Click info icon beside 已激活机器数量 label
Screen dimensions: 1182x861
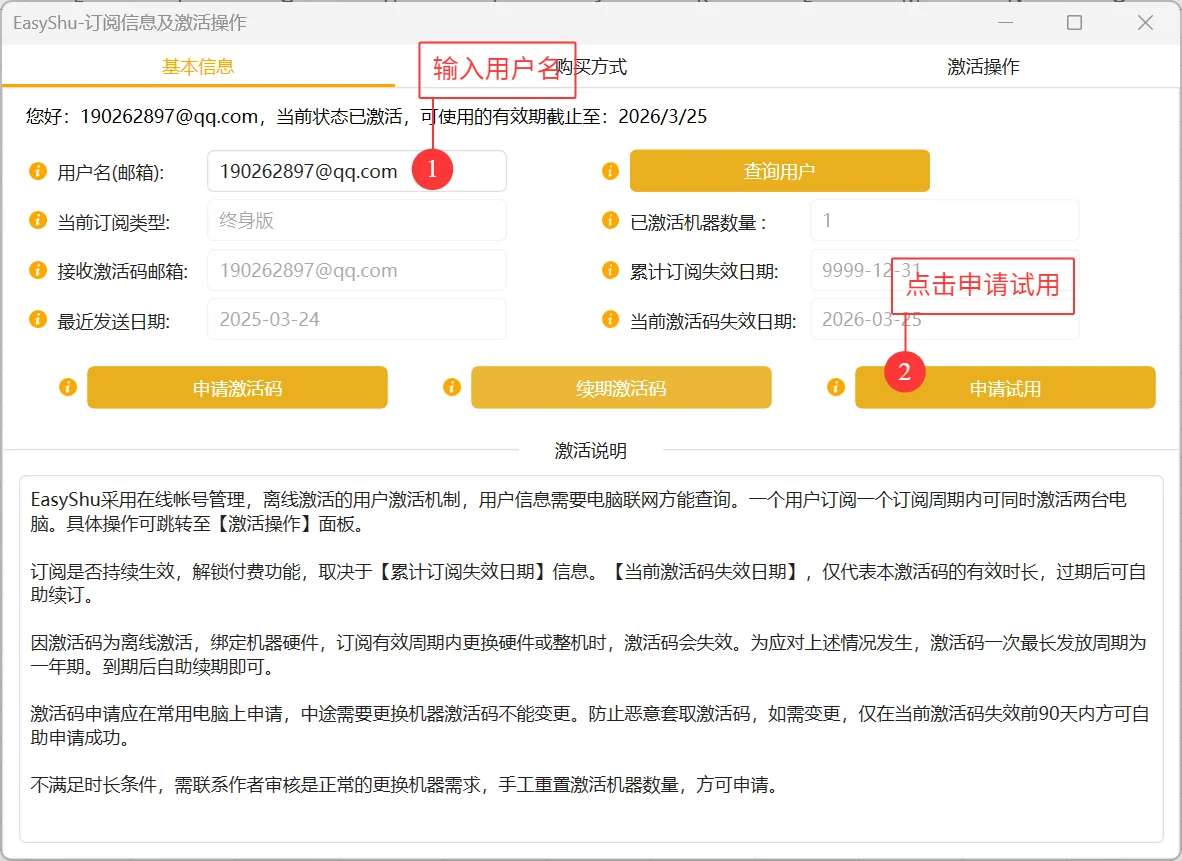611,220
